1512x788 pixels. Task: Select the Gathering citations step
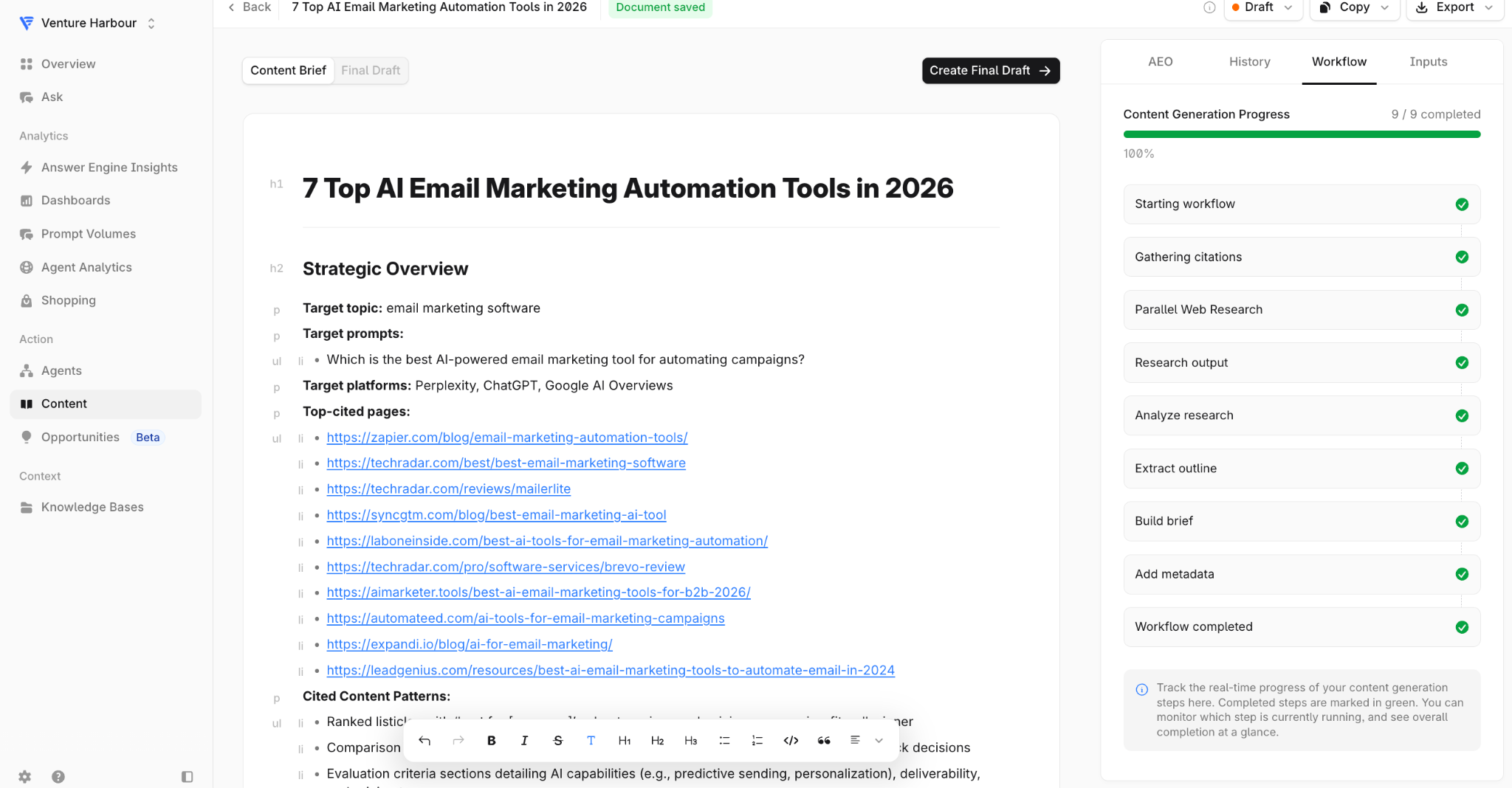[x=1302, y=257]
